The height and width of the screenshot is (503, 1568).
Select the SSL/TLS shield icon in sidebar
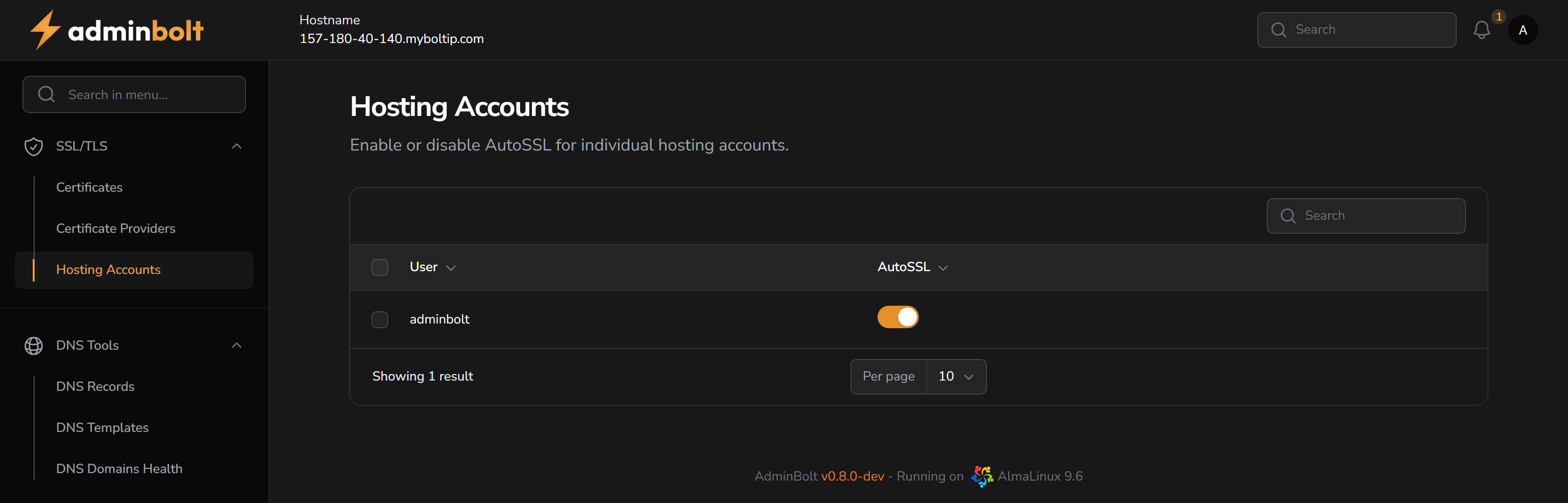coord(34,146)
